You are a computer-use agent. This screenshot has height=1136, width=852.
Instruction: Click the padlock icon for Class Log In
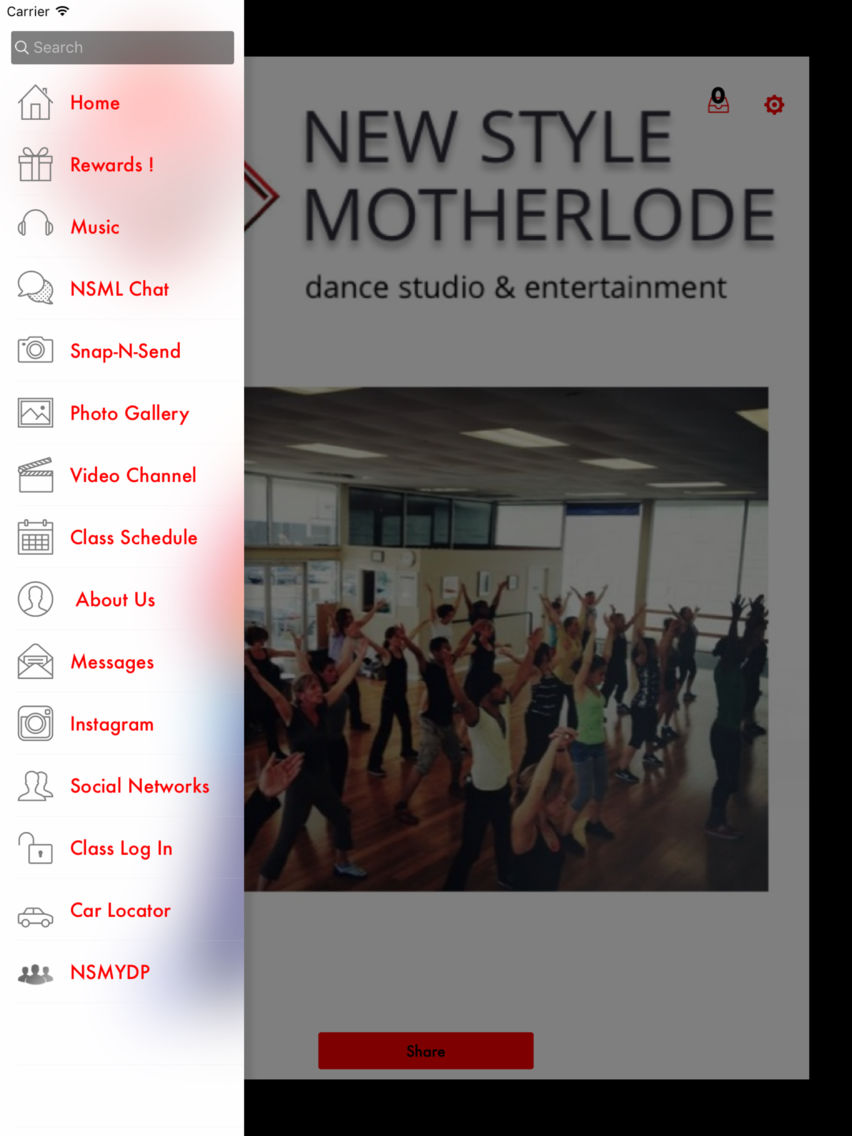35,848
